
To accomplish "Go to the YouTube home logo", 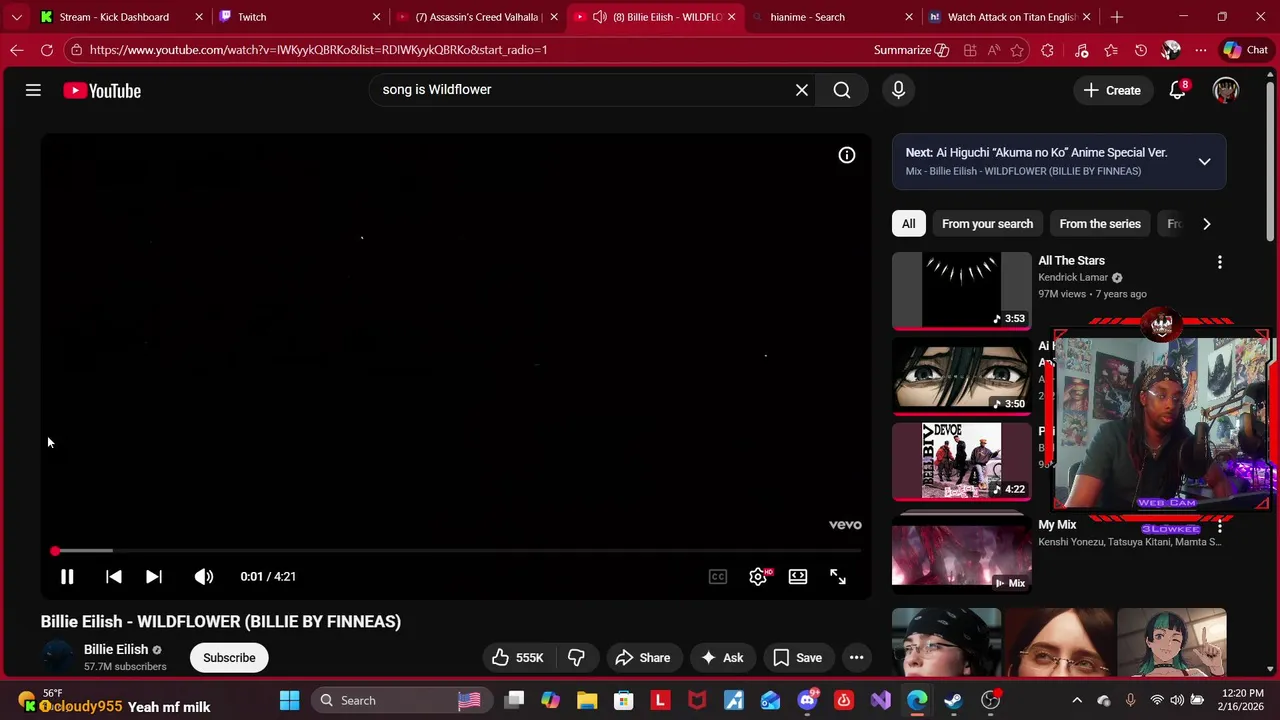I will tap(102, 91).
